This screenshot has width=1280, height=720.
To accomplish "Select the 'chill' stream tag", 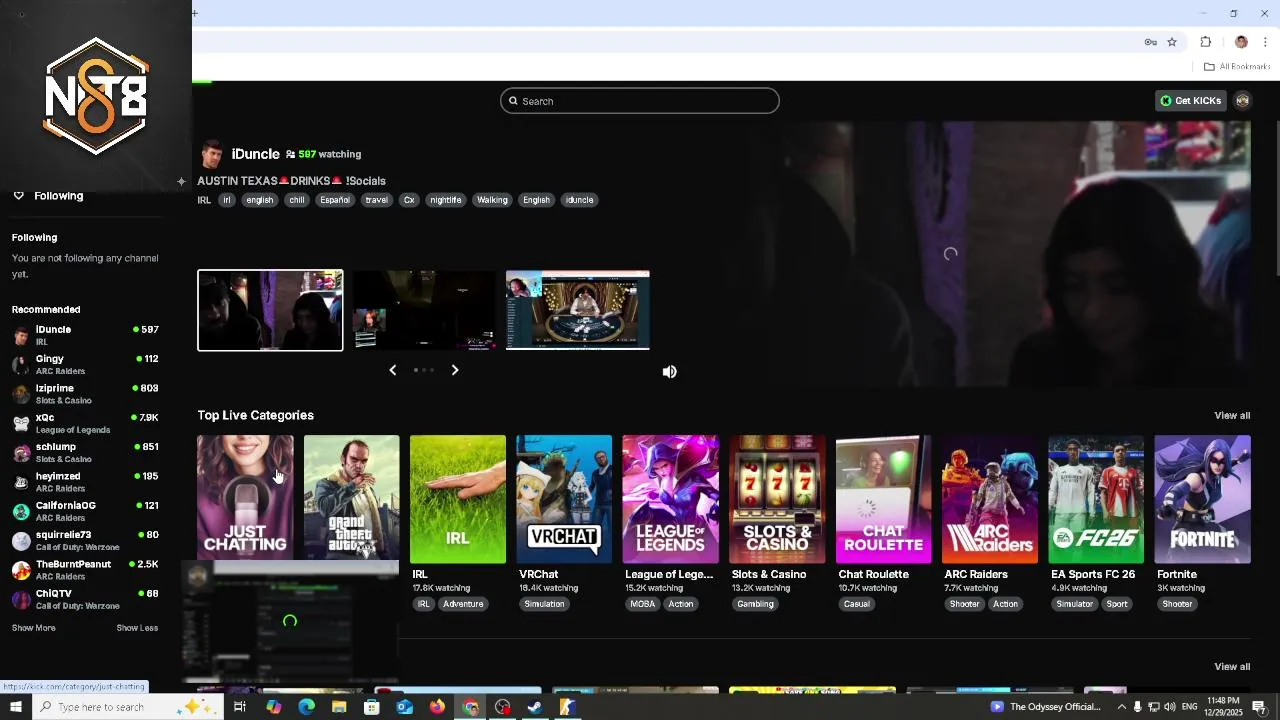I will pos(297,200).
